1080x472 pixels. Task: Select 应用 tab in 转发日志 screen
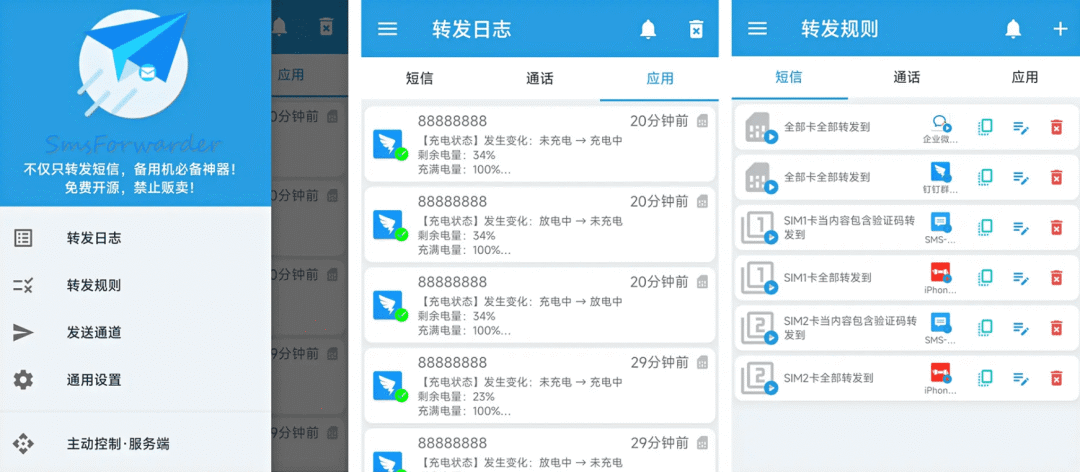point(660,78)
